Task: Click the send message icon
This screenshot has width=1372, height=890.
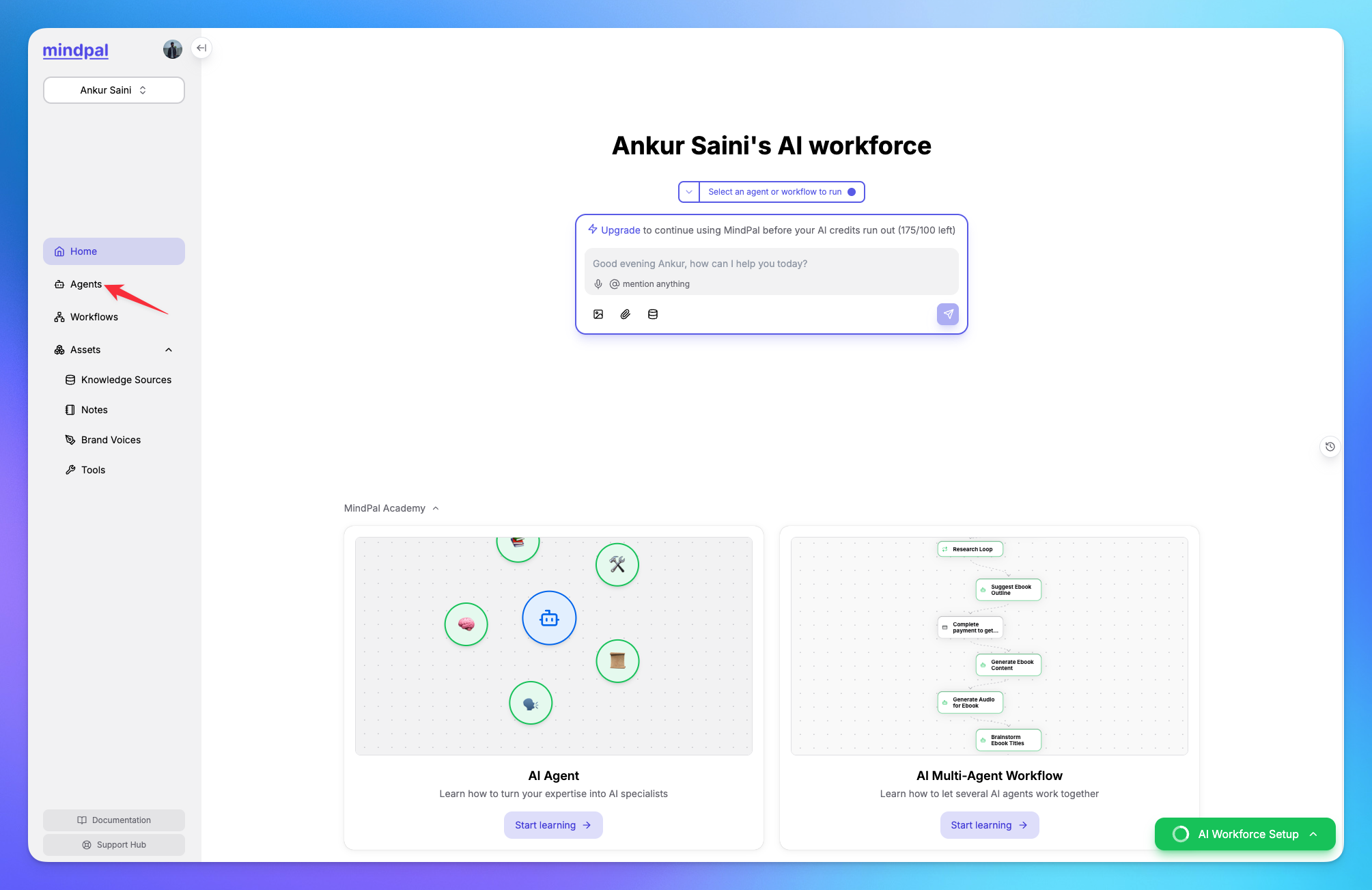Action: 948,314
